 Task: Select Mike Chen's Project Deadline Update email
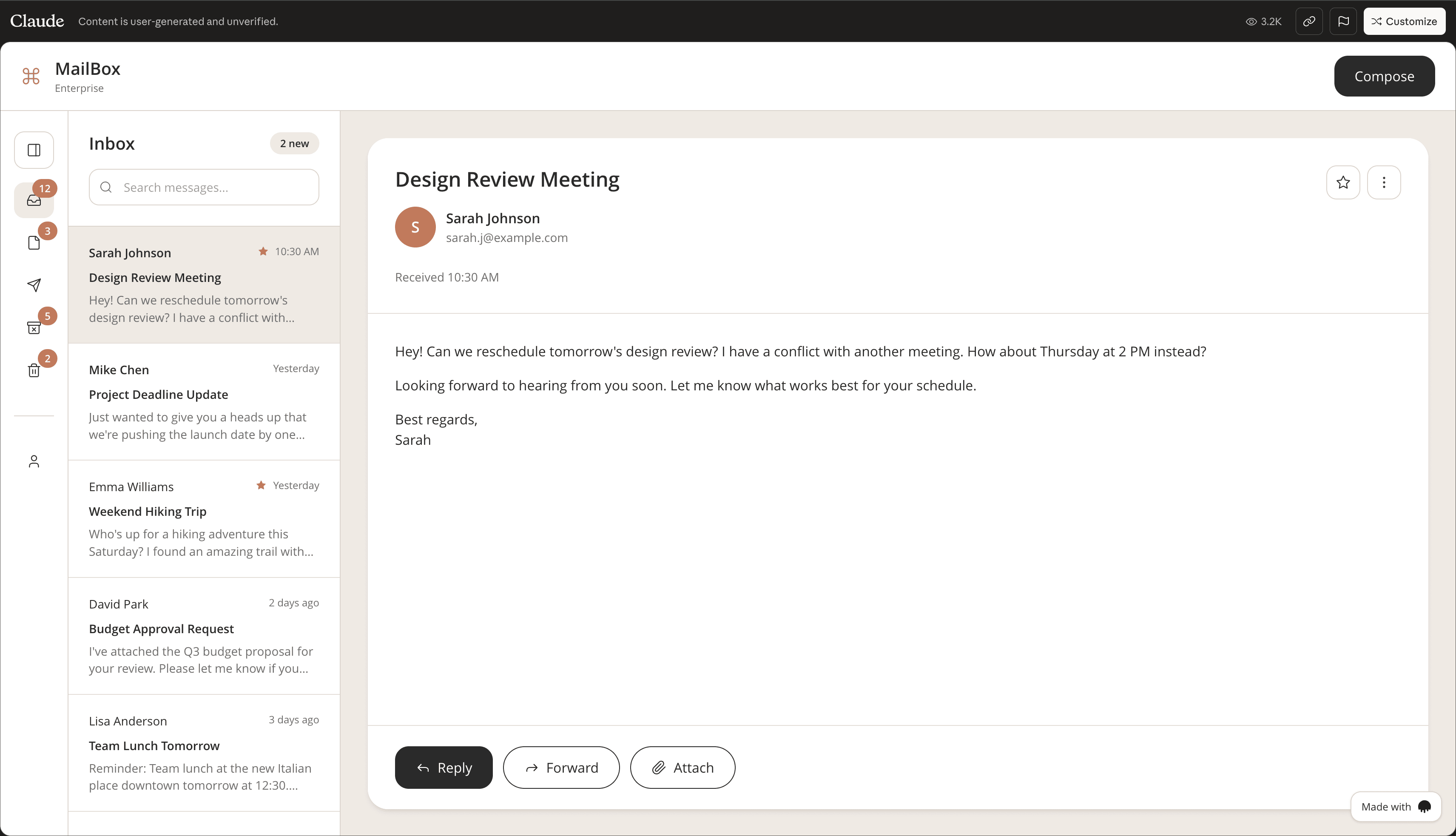pyautogui.click(x=204, y=401)
